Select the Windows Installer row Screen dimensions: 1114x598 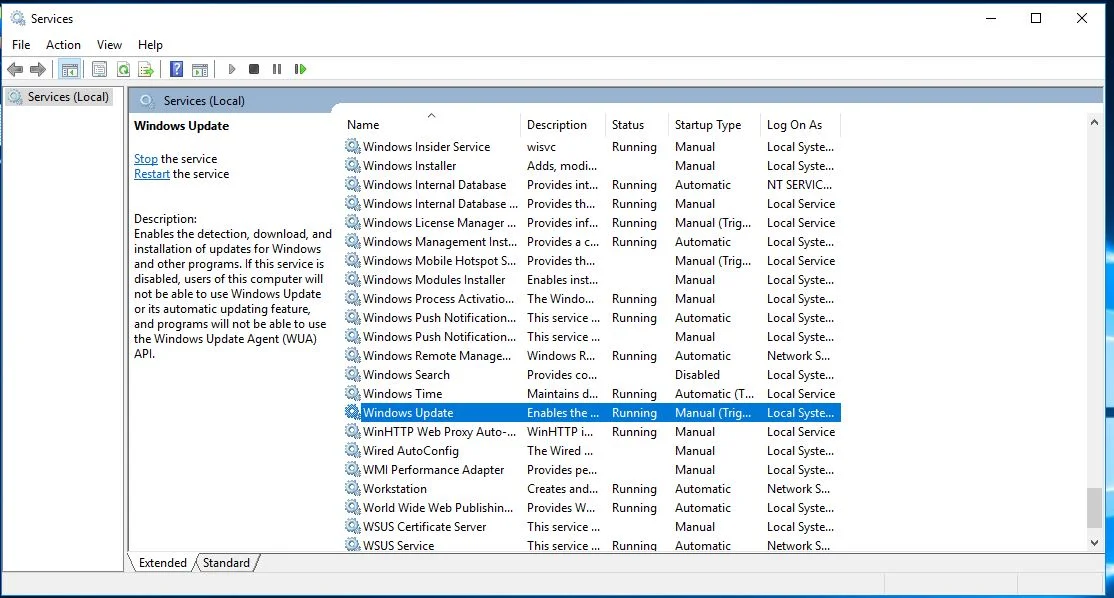coord(592,165)
